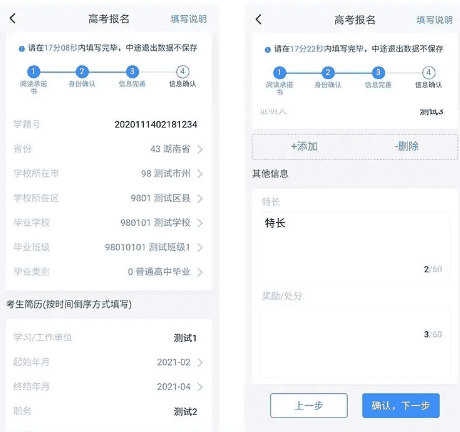The width and height of the screenshot is (460, 432).
Task: Select the value 0 普通高中毕业
Action: pos(159,272)
